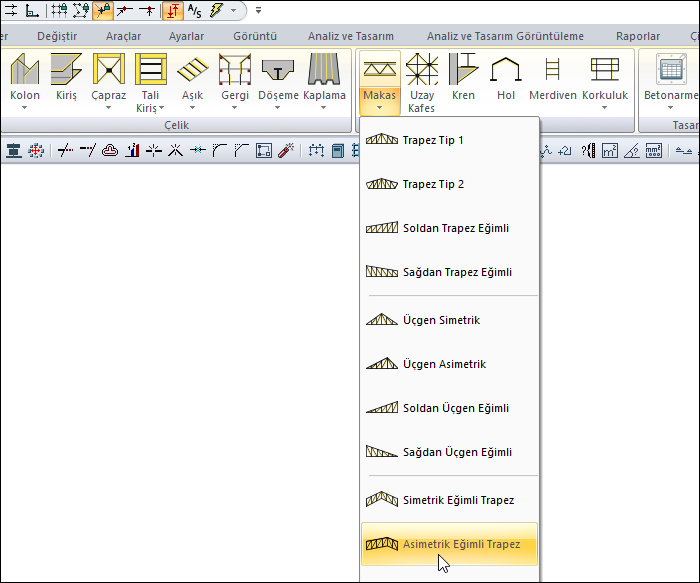Expand the Çapraz brace dropdown arrow
The height and width of the screenshot is (583, 700).
109,108
